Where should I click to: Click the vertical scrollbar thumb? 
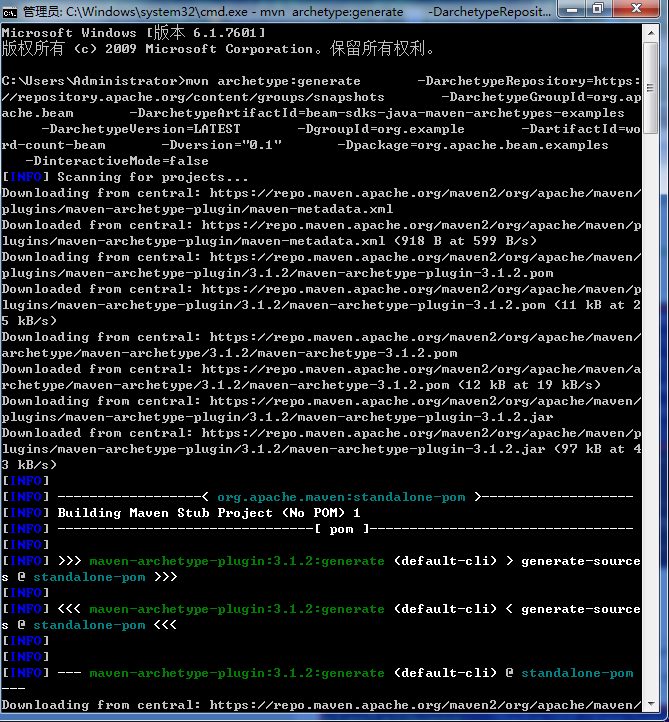pos(651,88)
